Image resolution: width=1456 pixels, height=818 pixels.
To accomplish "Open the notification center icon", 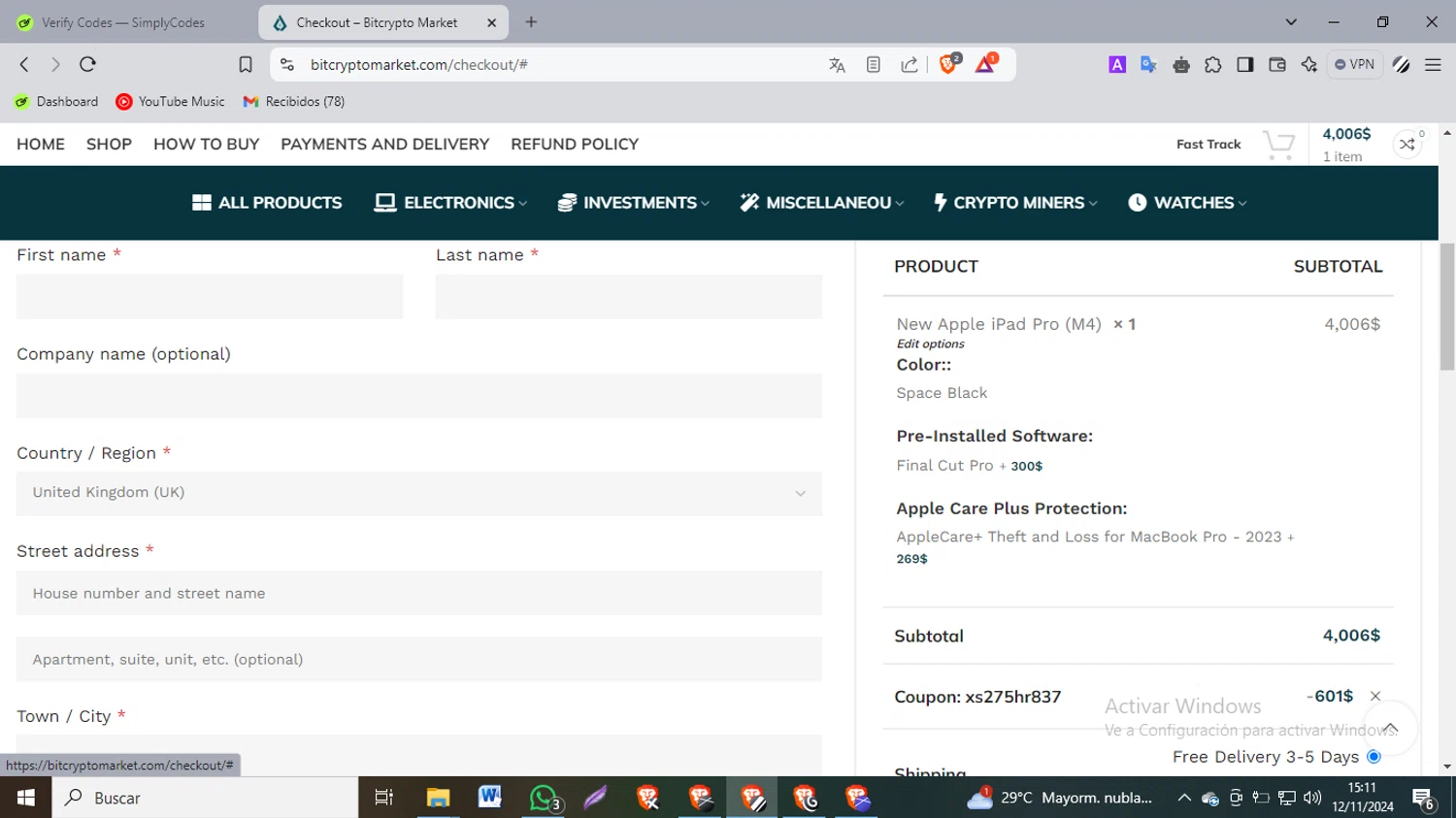I will (x=1424, y=799).
